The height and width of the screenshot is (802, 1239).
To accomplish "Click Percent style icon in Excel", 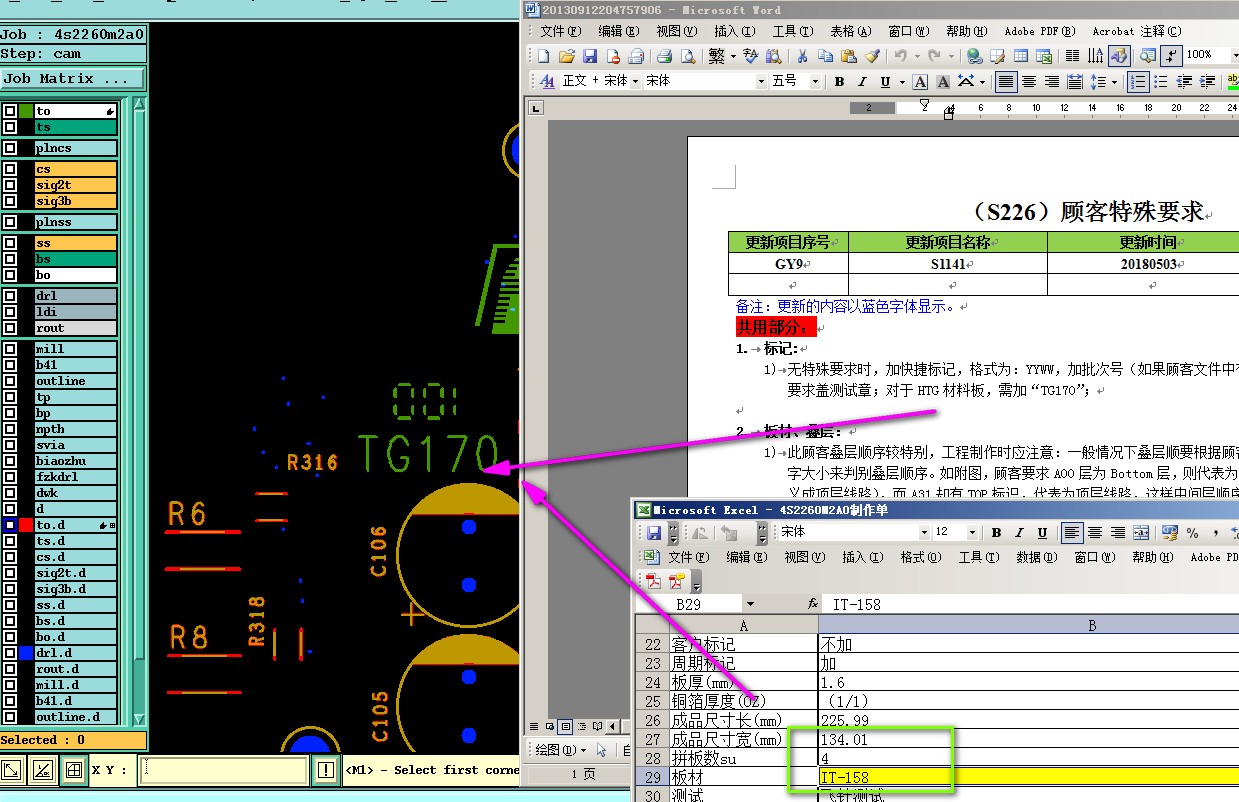I will pos(1192,532).
